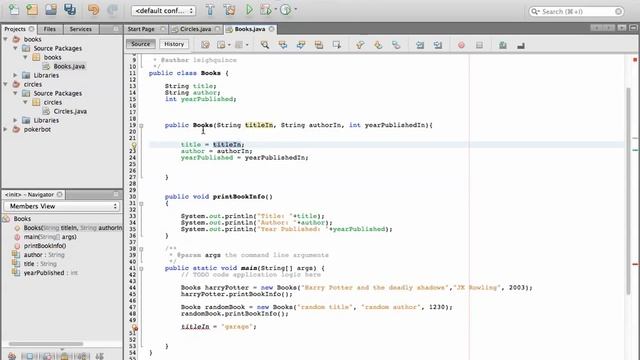Open the Debug Project dropdown arrow
Viewport: 640px width, 360px height.
276,10
